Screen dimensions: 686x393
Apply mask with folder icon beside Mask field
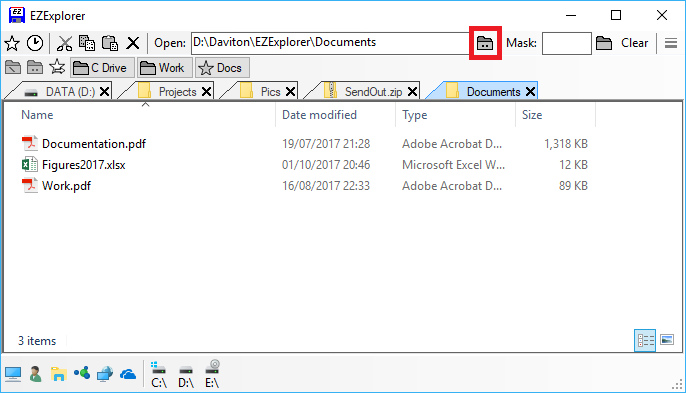604,43
